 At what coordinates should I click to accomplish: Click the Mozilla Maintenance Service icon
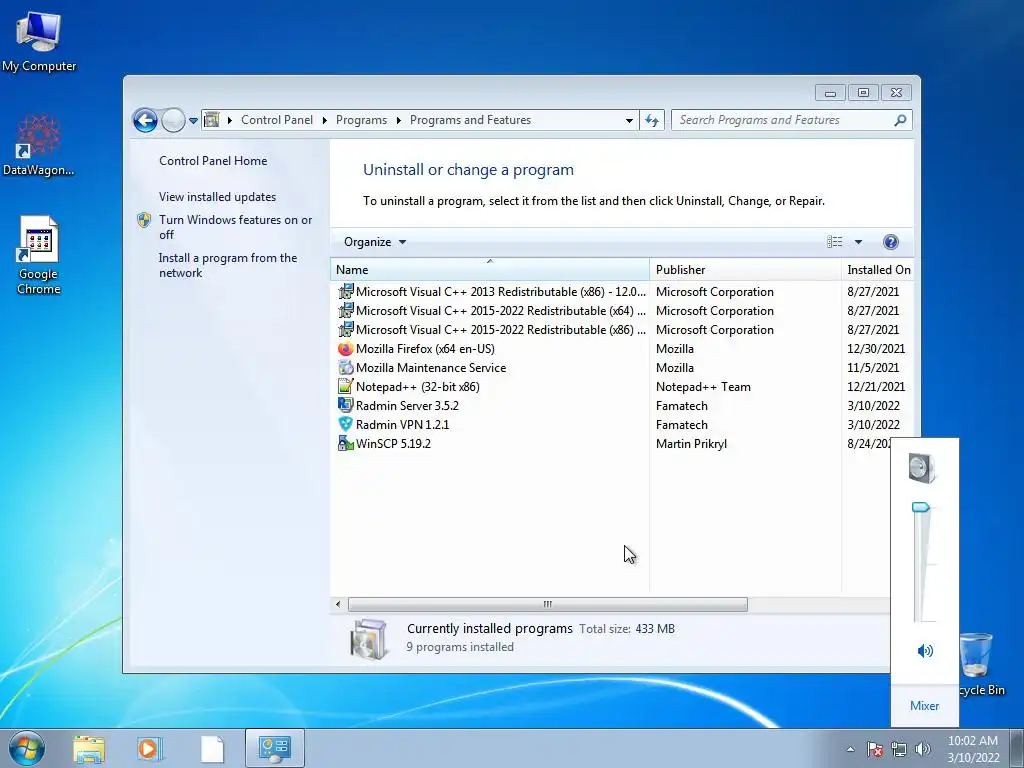345,368
